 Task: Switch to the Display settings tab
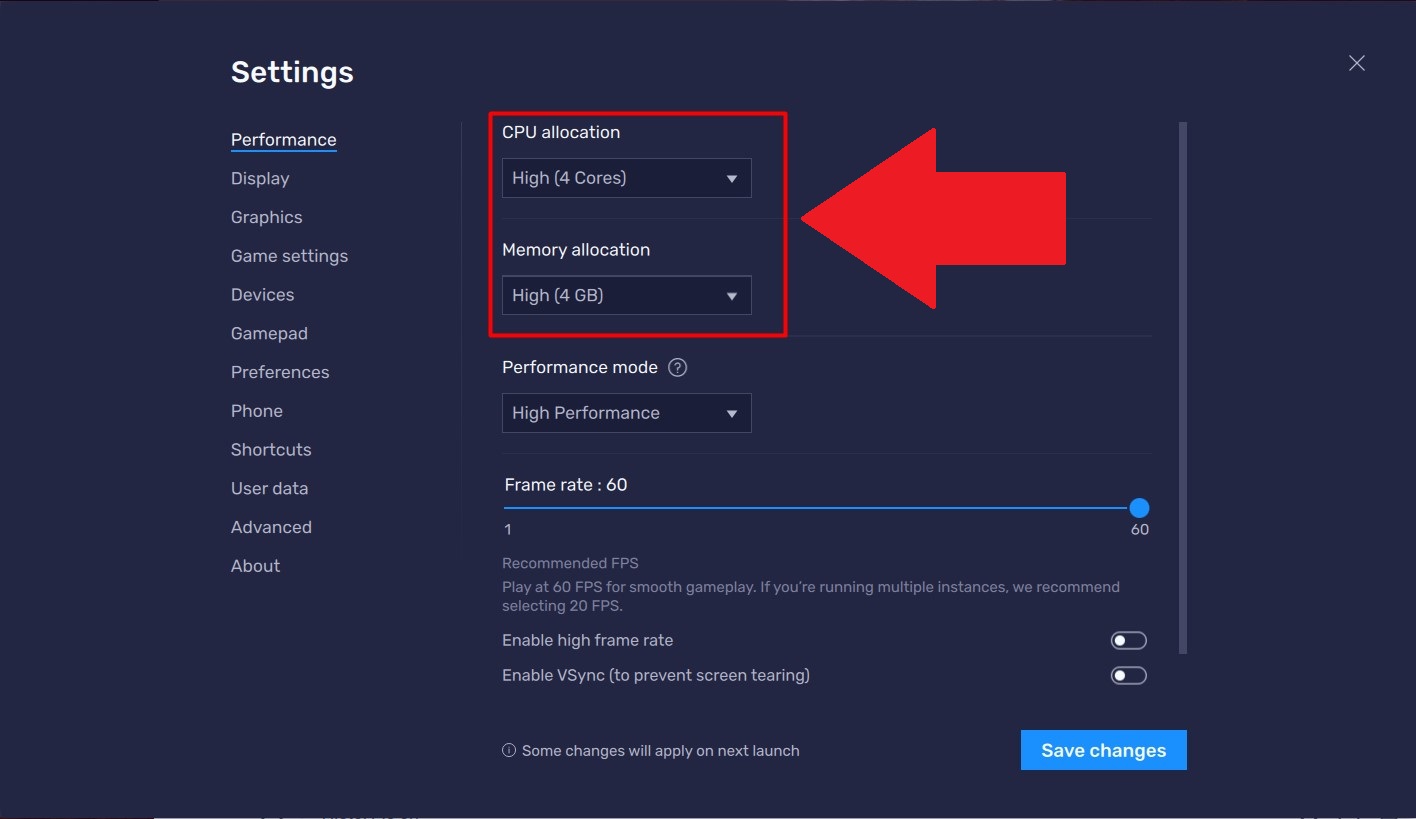point(260,178)
